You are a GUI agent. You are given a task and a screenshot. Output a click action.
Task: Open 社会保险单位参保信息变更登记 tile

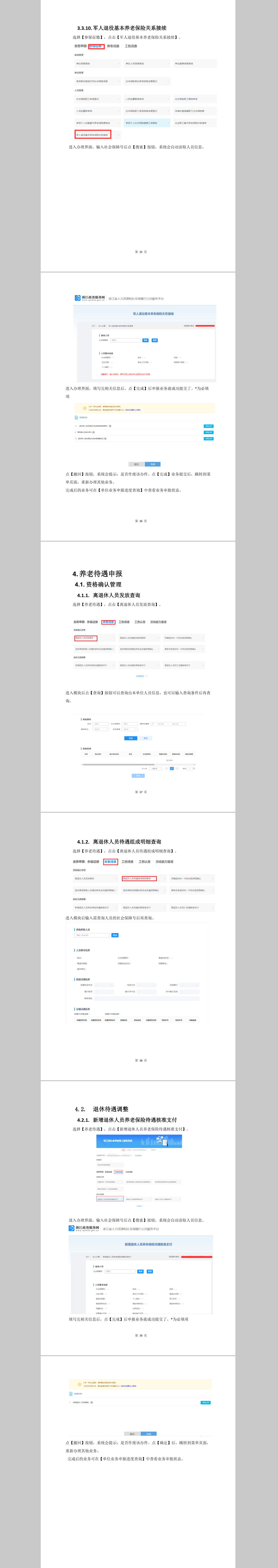[146, 81]
